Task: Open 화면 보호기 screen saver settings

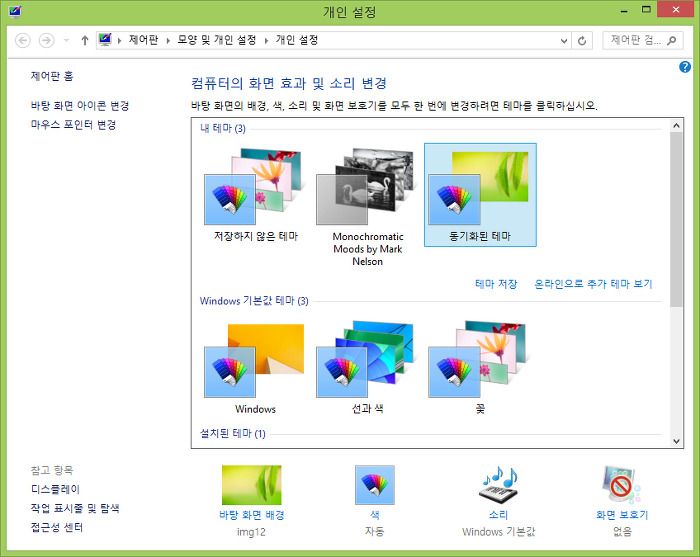Action: click(x=622, y=501)
